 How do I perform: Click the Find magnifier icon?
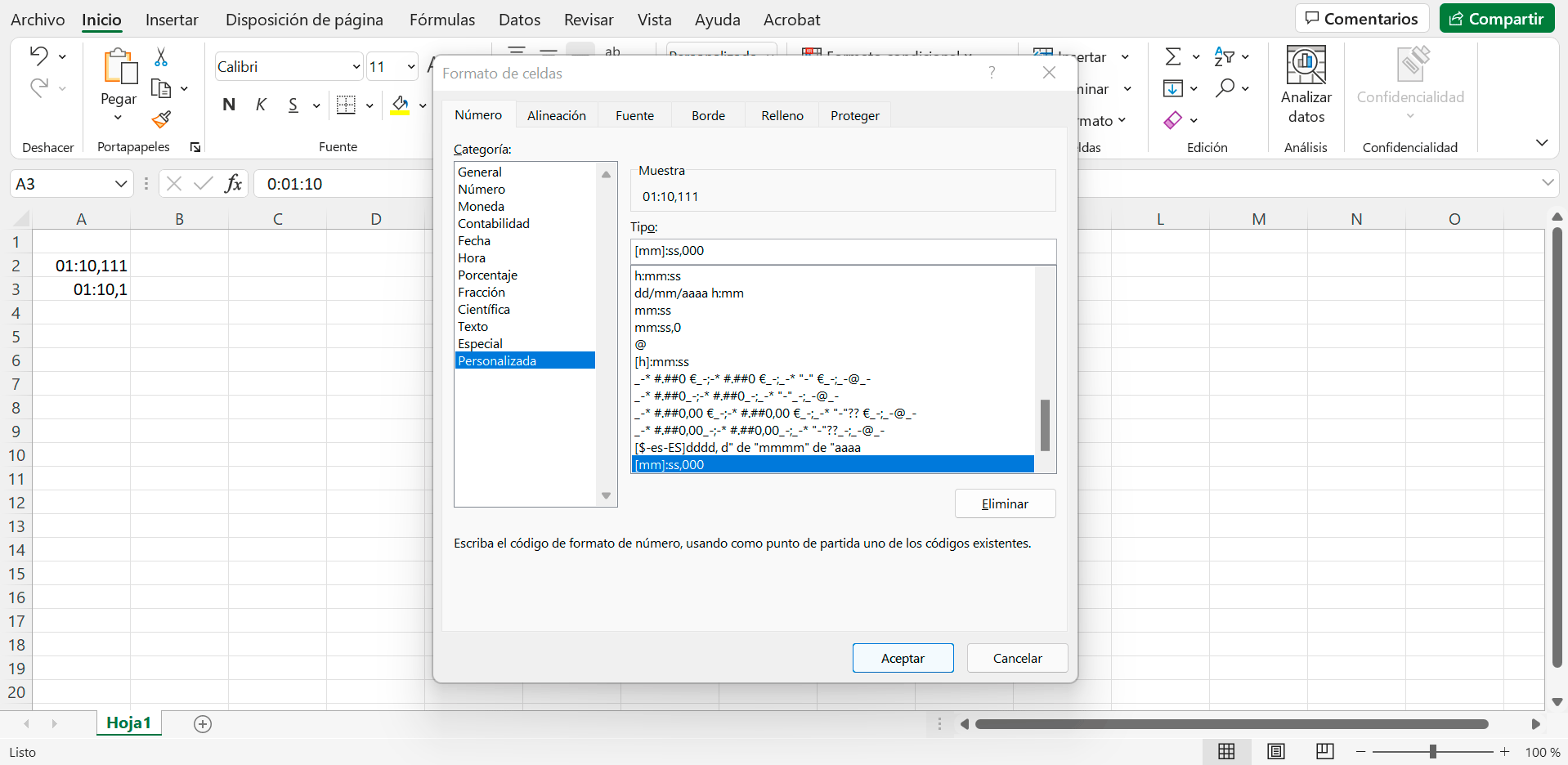coord(1225,87)
